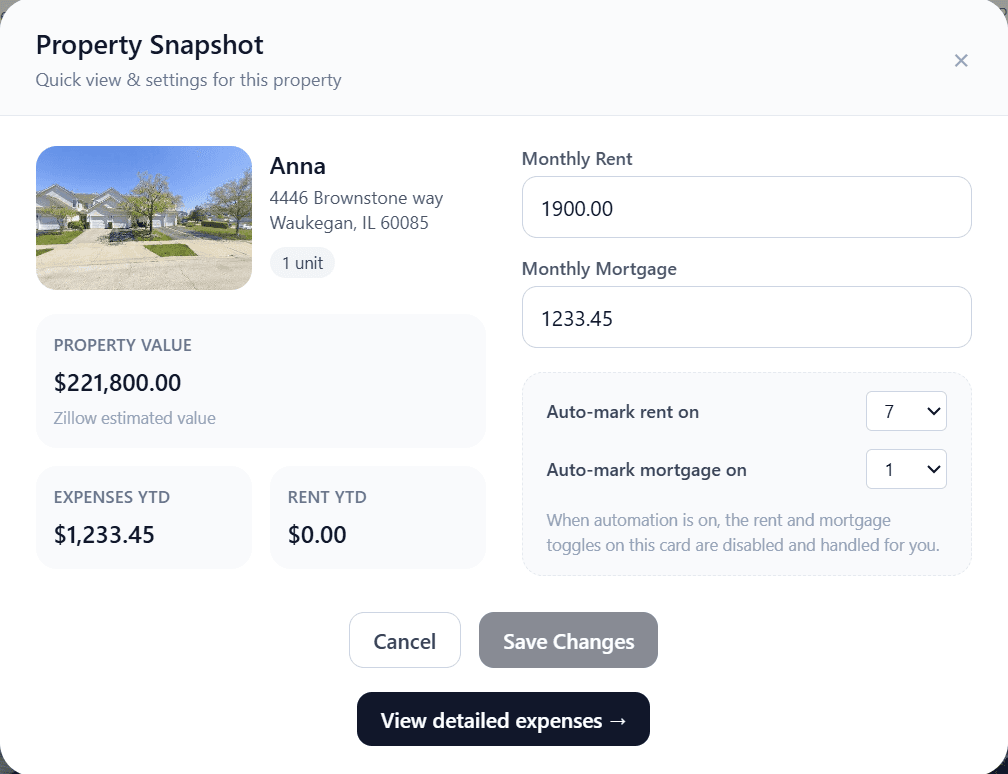The width and height of the screenshot is (1008, 774).
Task: Click the Rent YTD card
Action: (377, 517)
